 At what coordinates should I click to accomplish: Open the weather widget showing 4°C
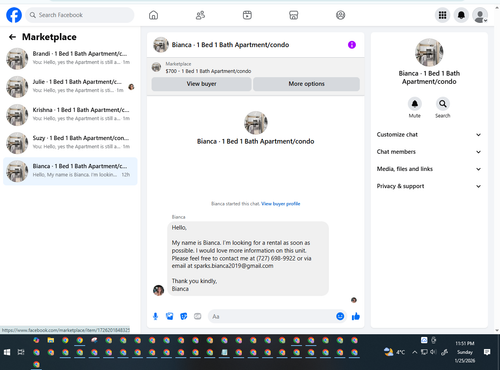(x=394, y=352)
